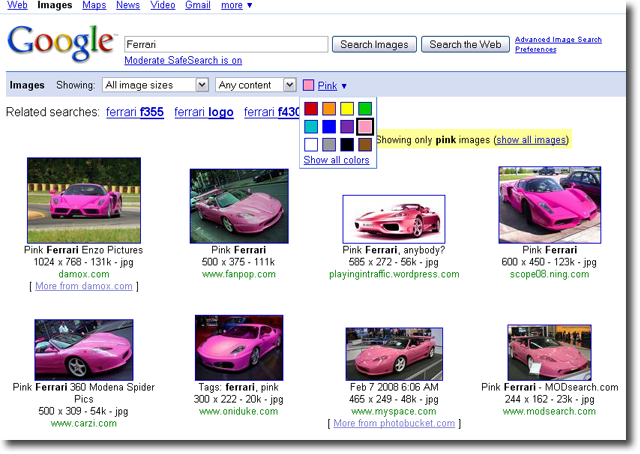Screen dimensions: 640x454
Task: Pick the orange color swatch
Action: tap(329, 109)
